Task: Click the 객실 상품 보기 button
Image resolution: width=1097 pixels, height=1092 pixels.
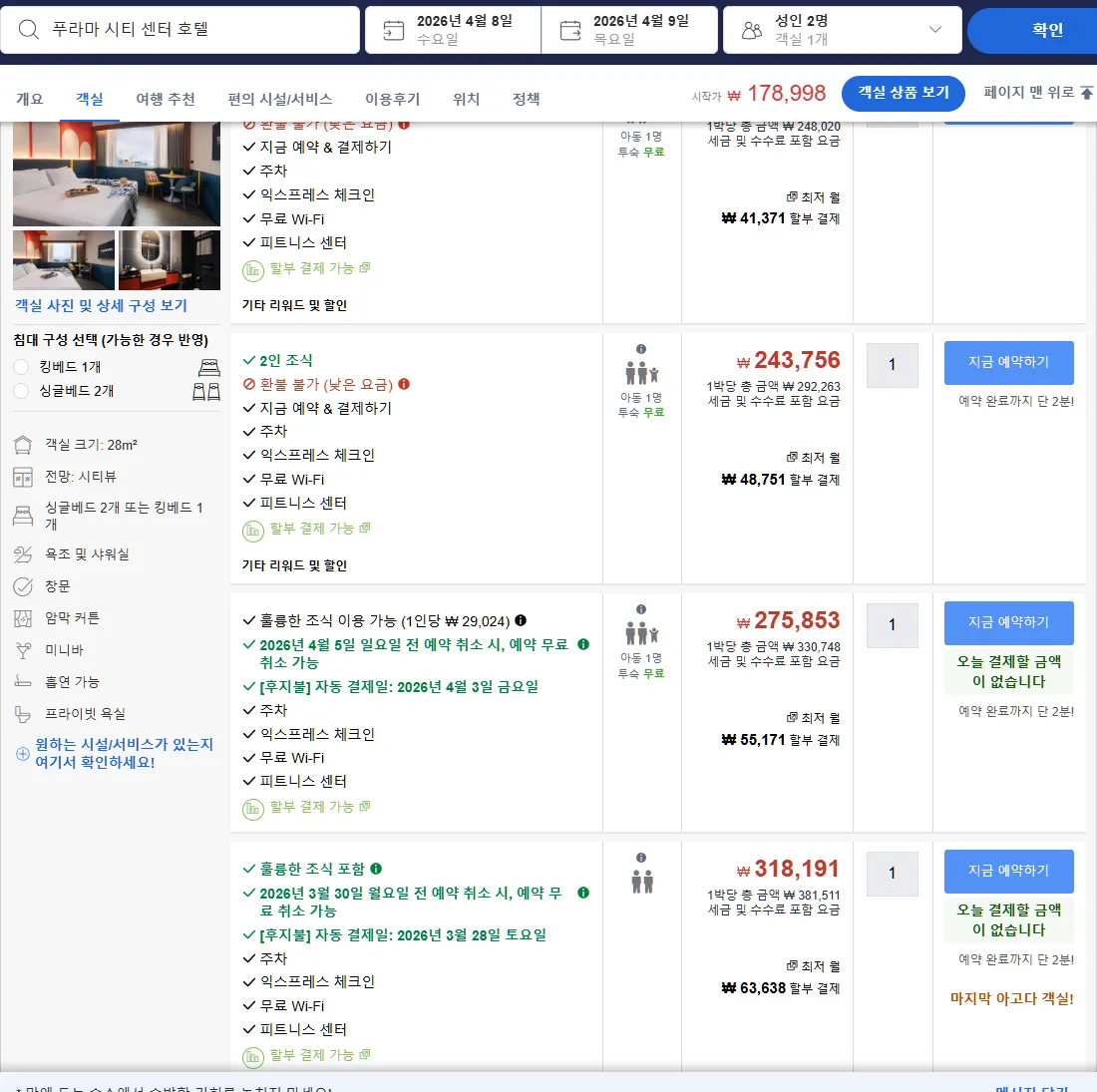Action: tap(904, 93)
